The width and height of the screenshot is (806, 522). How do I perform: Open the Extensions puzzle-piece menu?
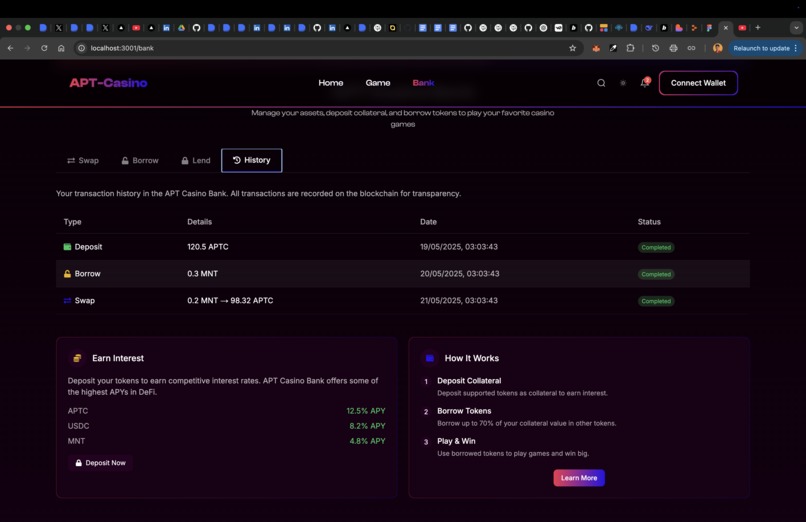pyautogui.click(x=630, y=48)
